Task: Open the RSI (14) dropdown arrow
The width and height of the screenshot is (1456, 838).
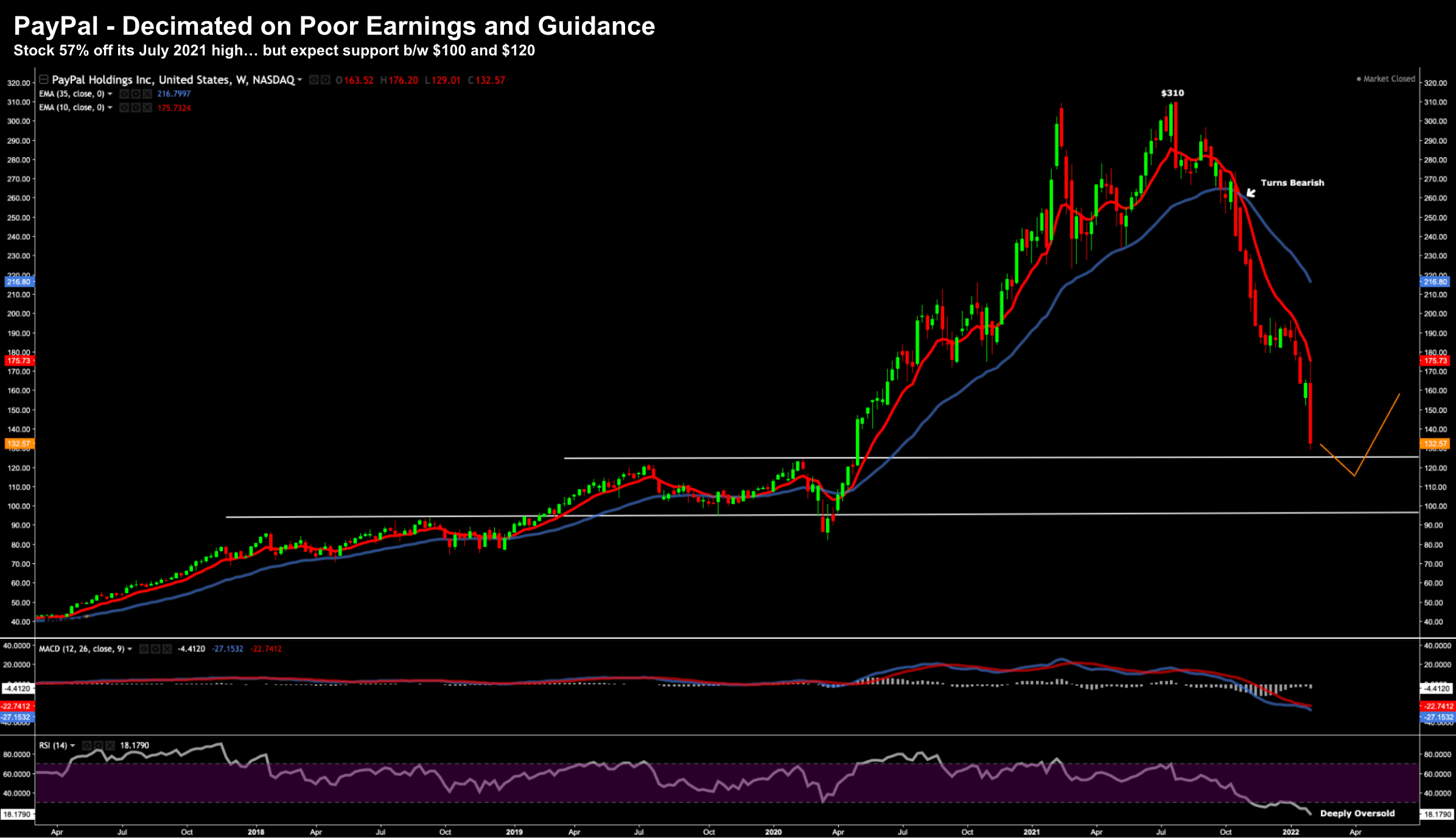Action: point(72,745)
